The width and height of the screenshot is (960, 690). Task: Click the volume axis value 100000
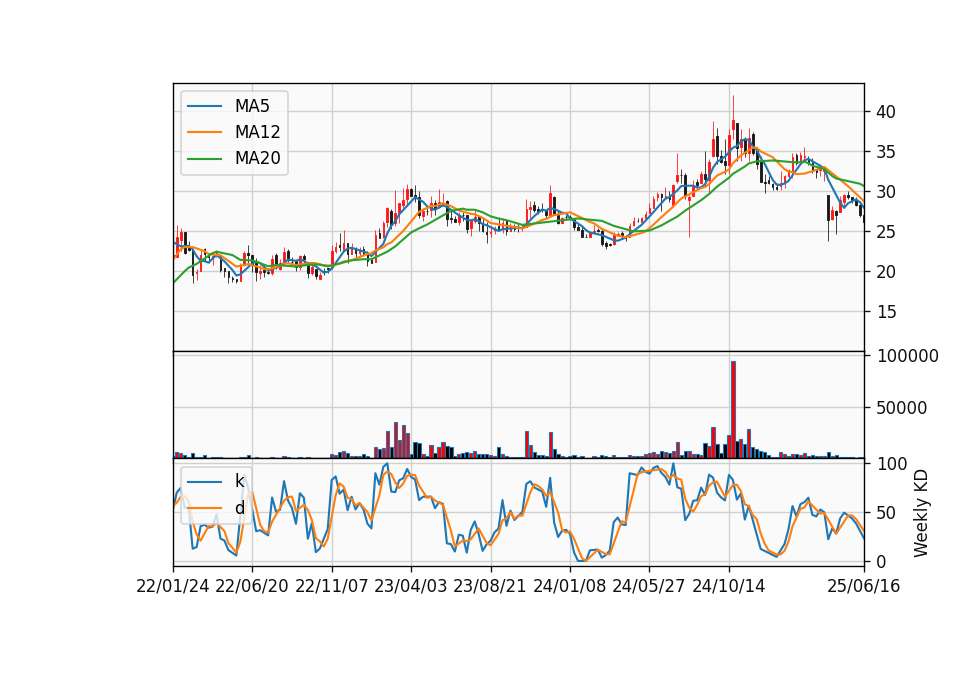click(x=907, y=356)
